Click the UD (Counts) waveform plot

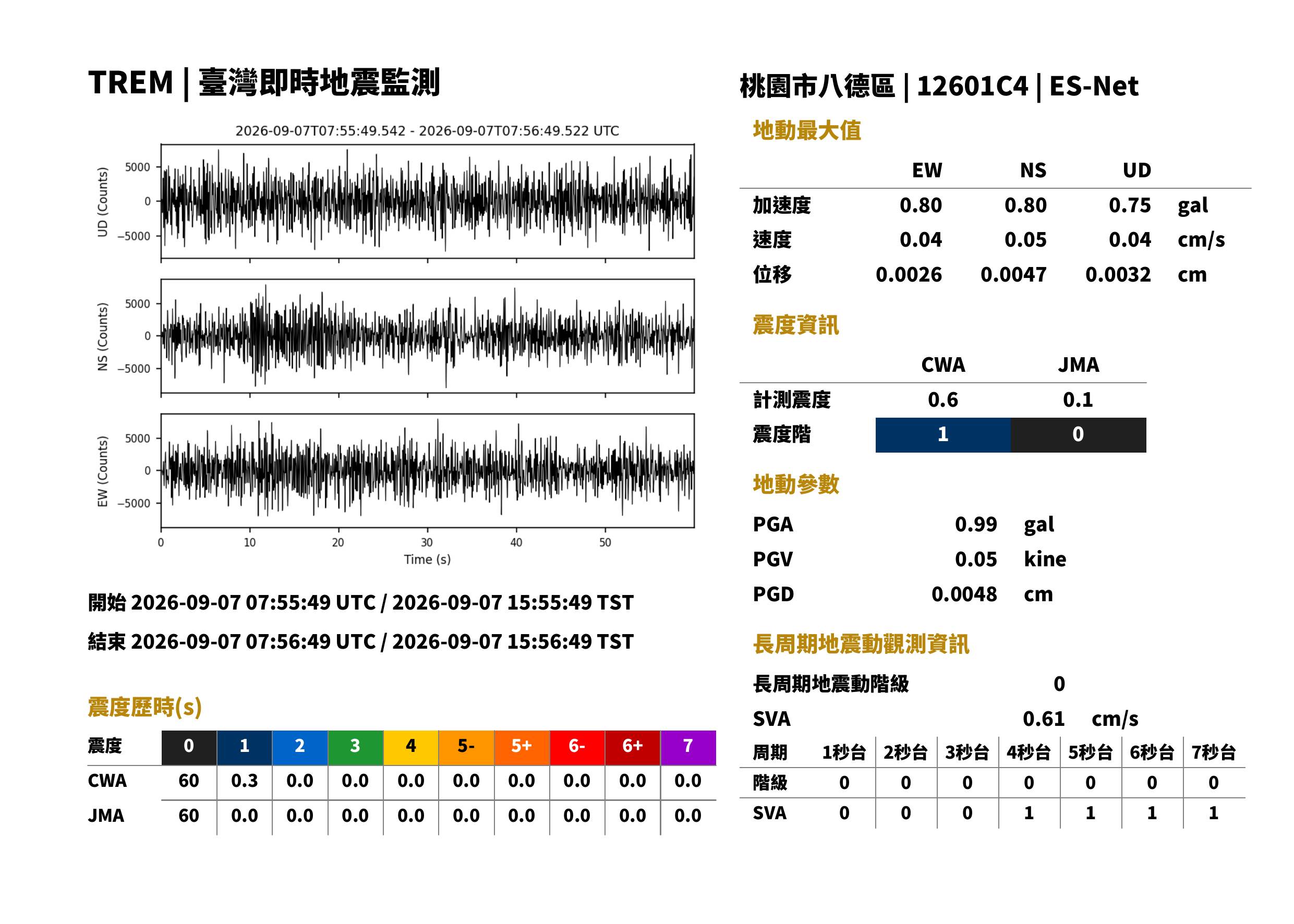pyautogui.click(x=427, y=201)
